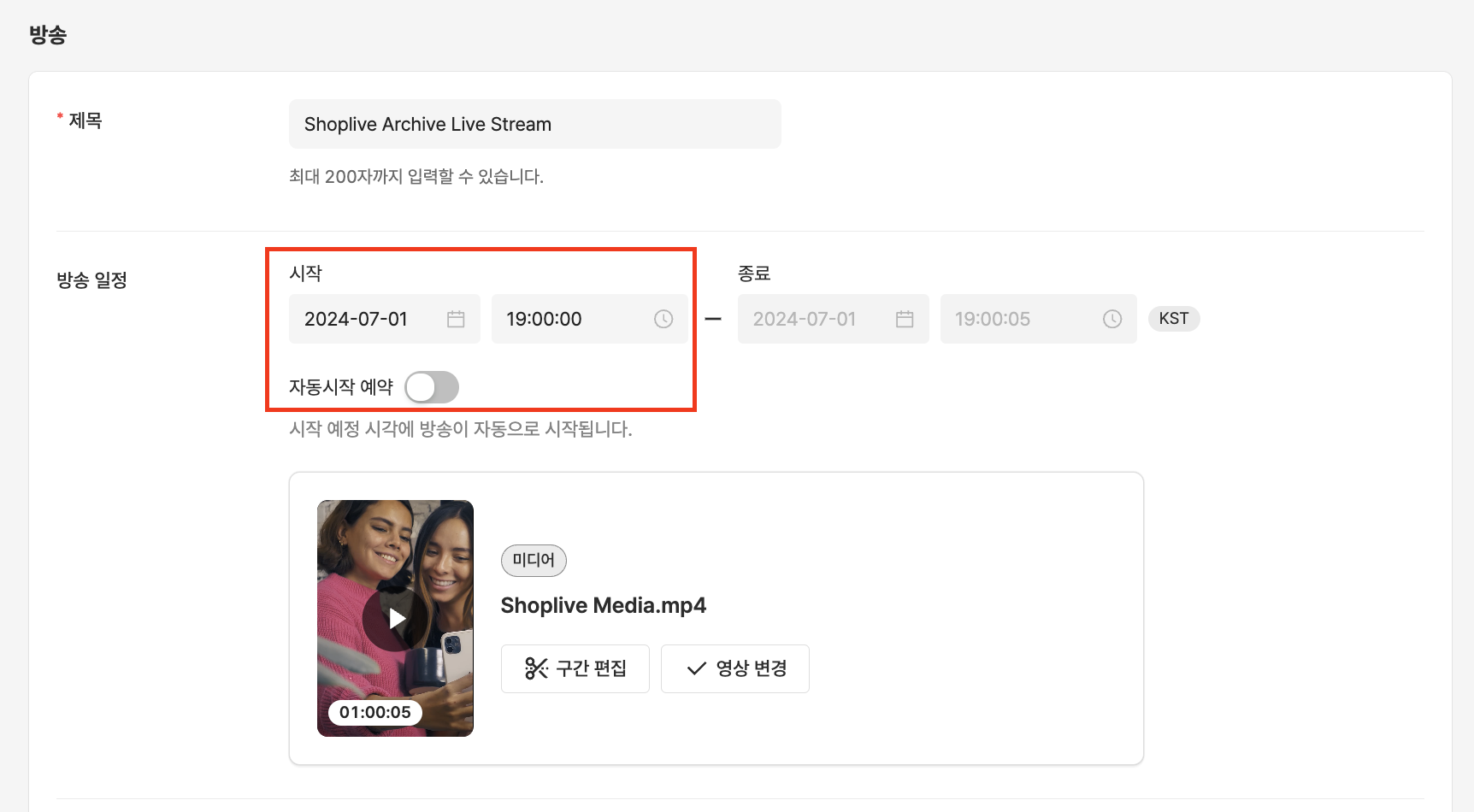Click the end date 2024-07-01 field
Viewport: 1474px width, 812px height.
(833, 319)
